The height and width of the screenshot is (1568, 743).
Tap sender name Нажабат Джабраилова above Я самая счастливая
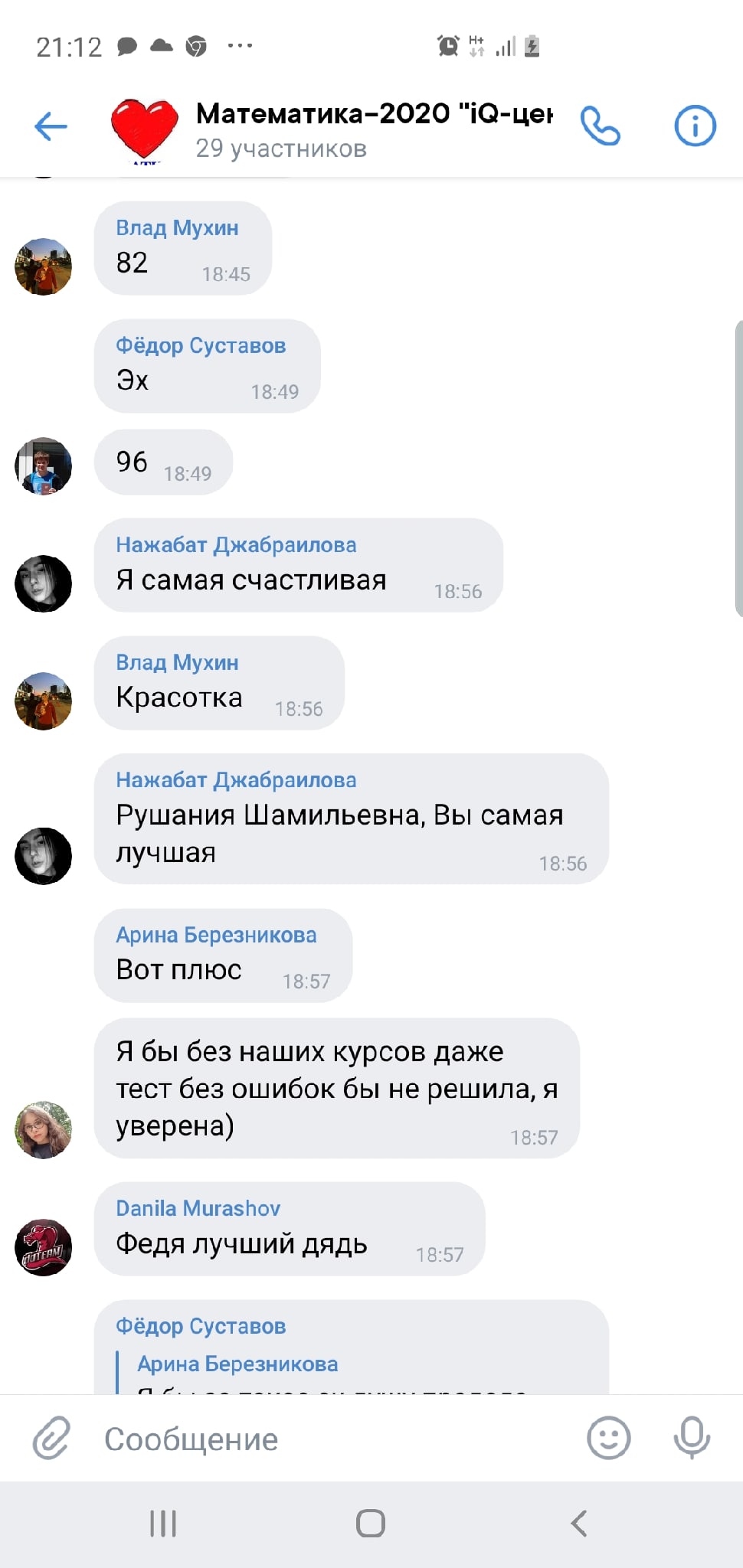[236, 545]
